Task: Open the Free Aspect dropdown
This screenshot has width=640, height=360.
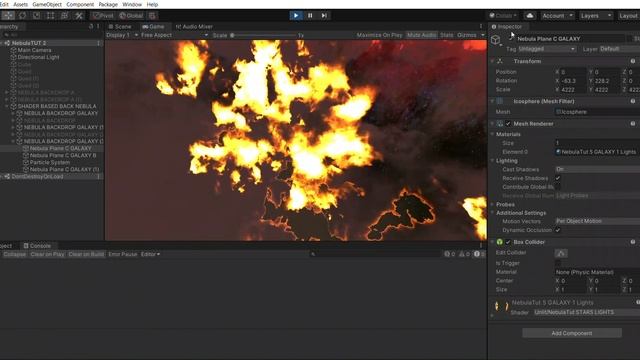Action: pyautogui.click(x=174, y=36)
